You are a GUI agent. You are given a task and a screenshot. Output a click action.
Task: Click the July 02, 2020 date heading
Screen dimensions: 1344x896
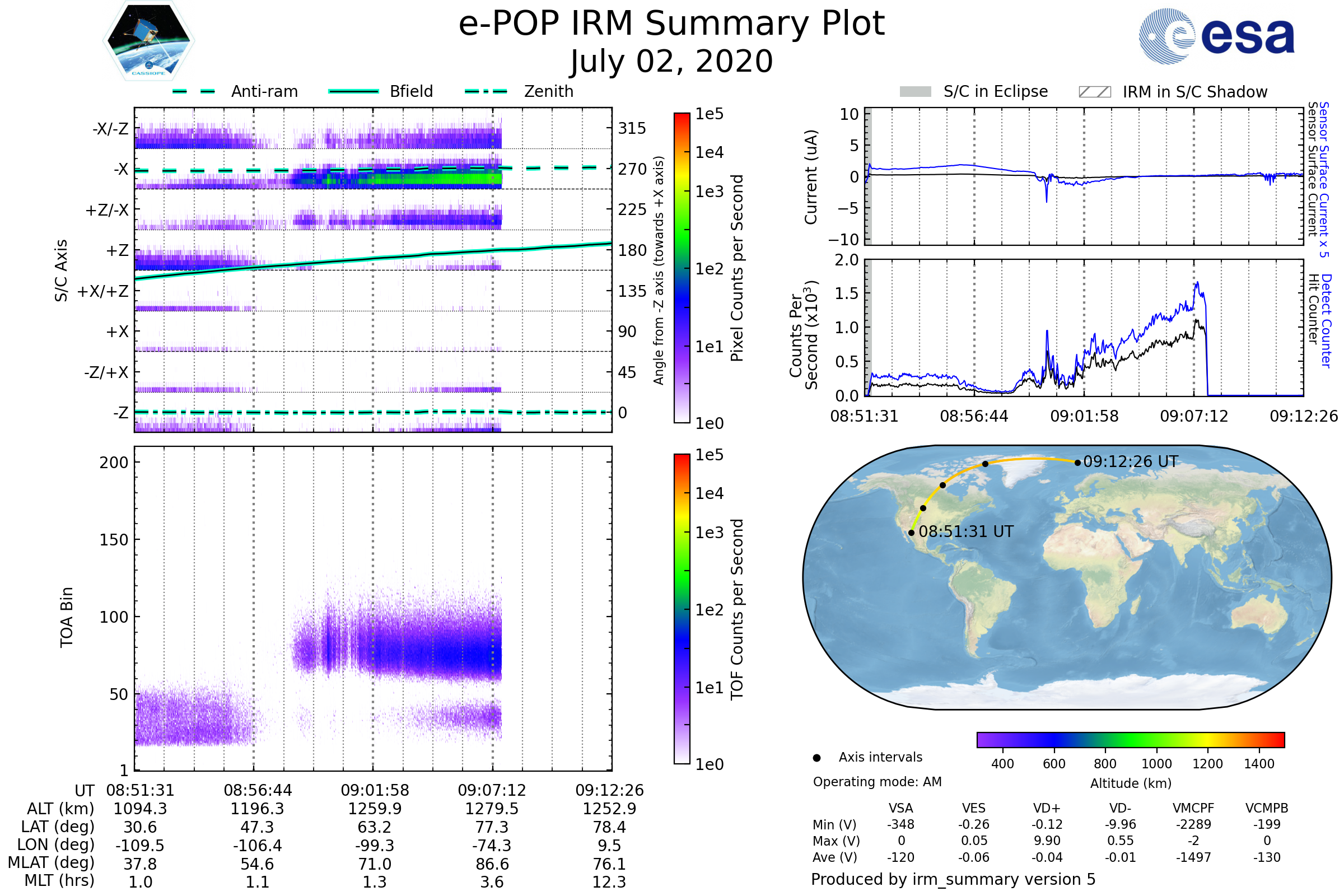(x=671, y=62)
